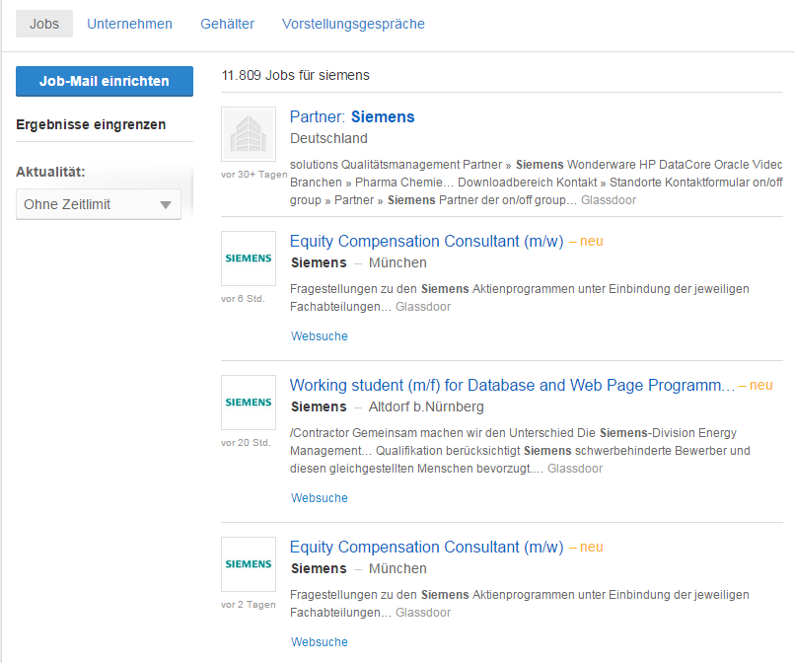Open the Gehälter tab

227,24
